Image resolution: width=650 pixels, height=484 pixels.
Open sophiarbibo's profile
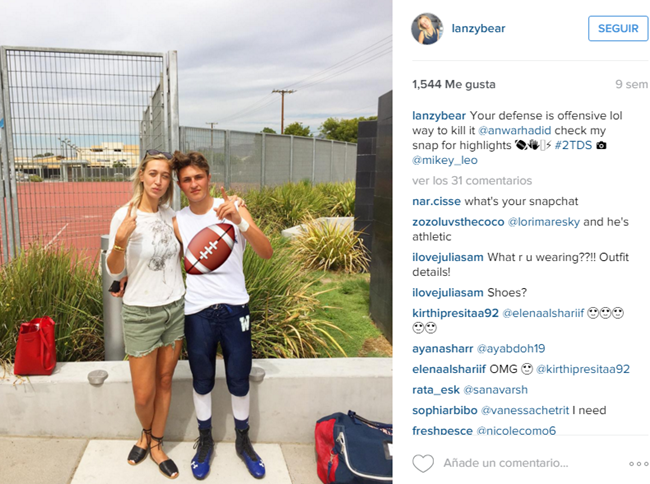pyautogui.click(x=445, y=410)
